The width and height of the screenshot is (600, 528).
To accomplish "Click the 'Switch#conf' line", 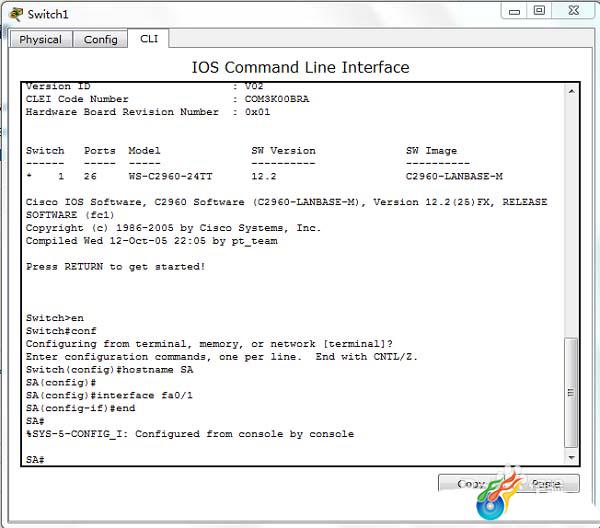I will click(61, 331).
